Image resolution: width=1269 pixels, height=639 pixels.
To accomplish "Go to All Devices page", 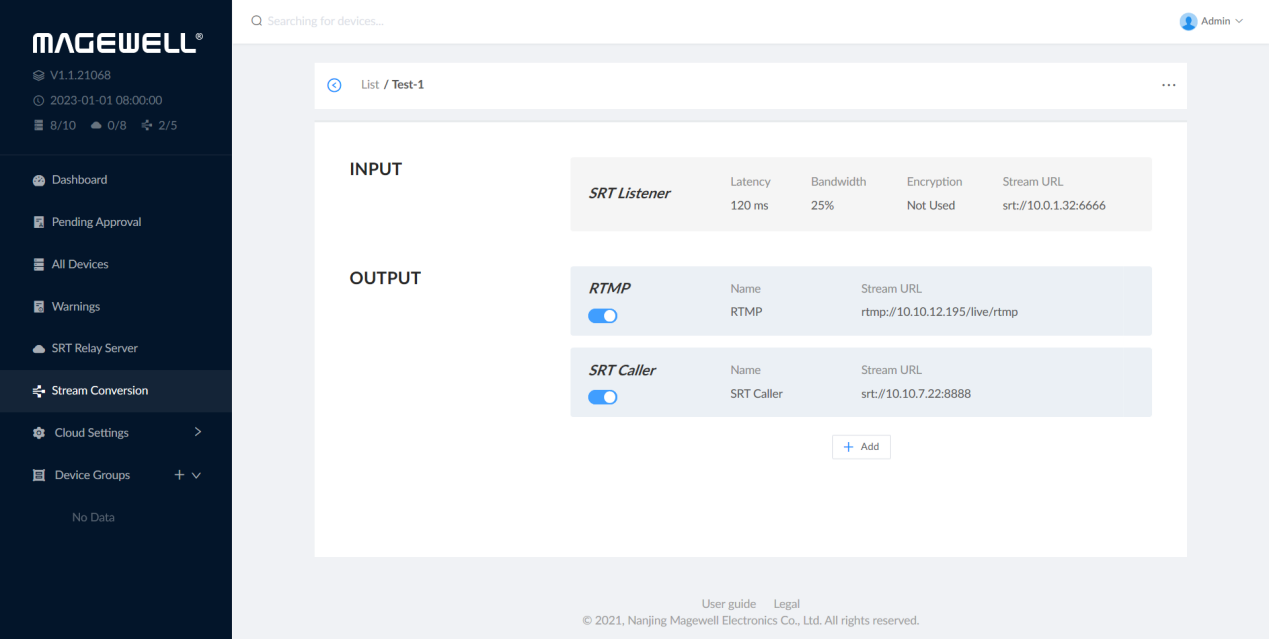I will [x=80, y=264].
